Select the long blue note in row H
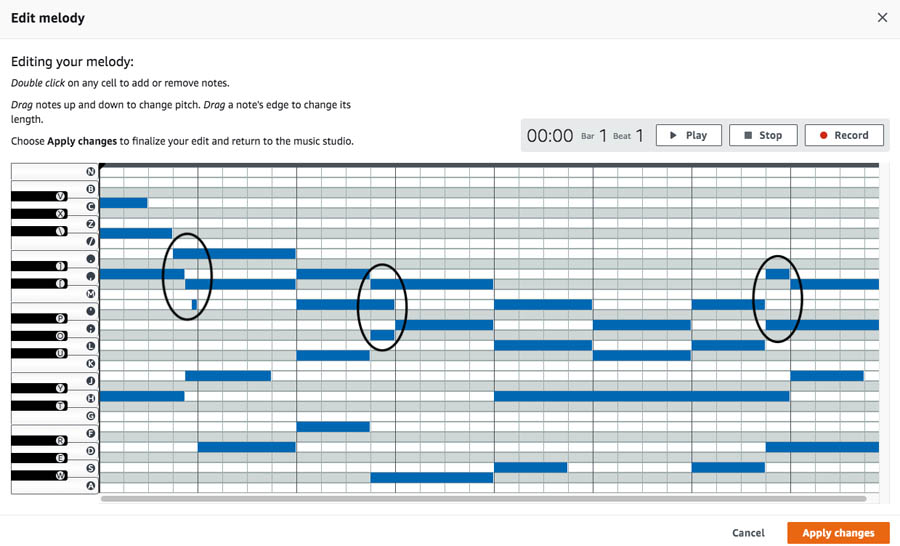The image size is (900, 546). click(642, 396)
